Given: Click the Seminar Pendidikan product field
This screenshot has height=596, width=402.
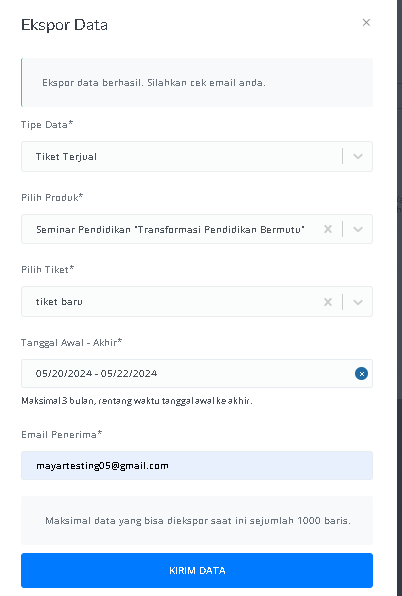Looking at the screenshot, I should (x=197, y=229).
